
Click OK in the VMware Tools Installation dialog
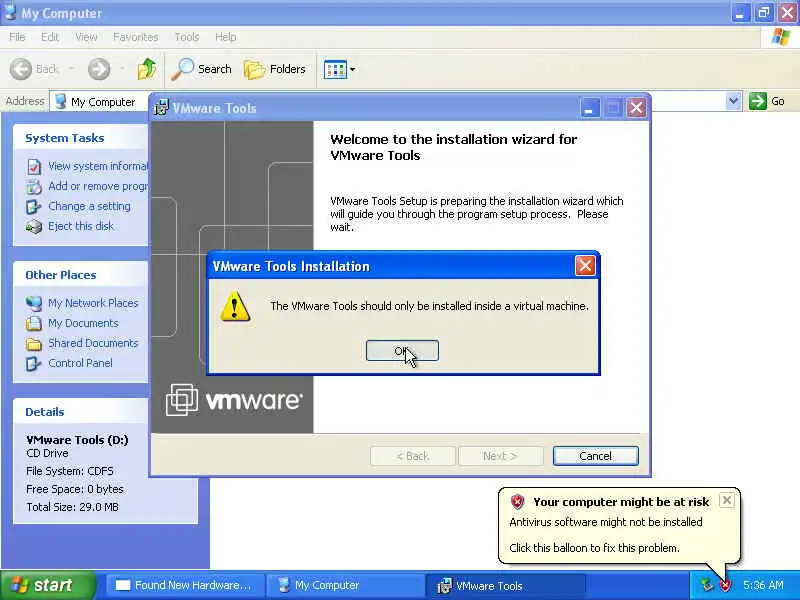(402, 351)
